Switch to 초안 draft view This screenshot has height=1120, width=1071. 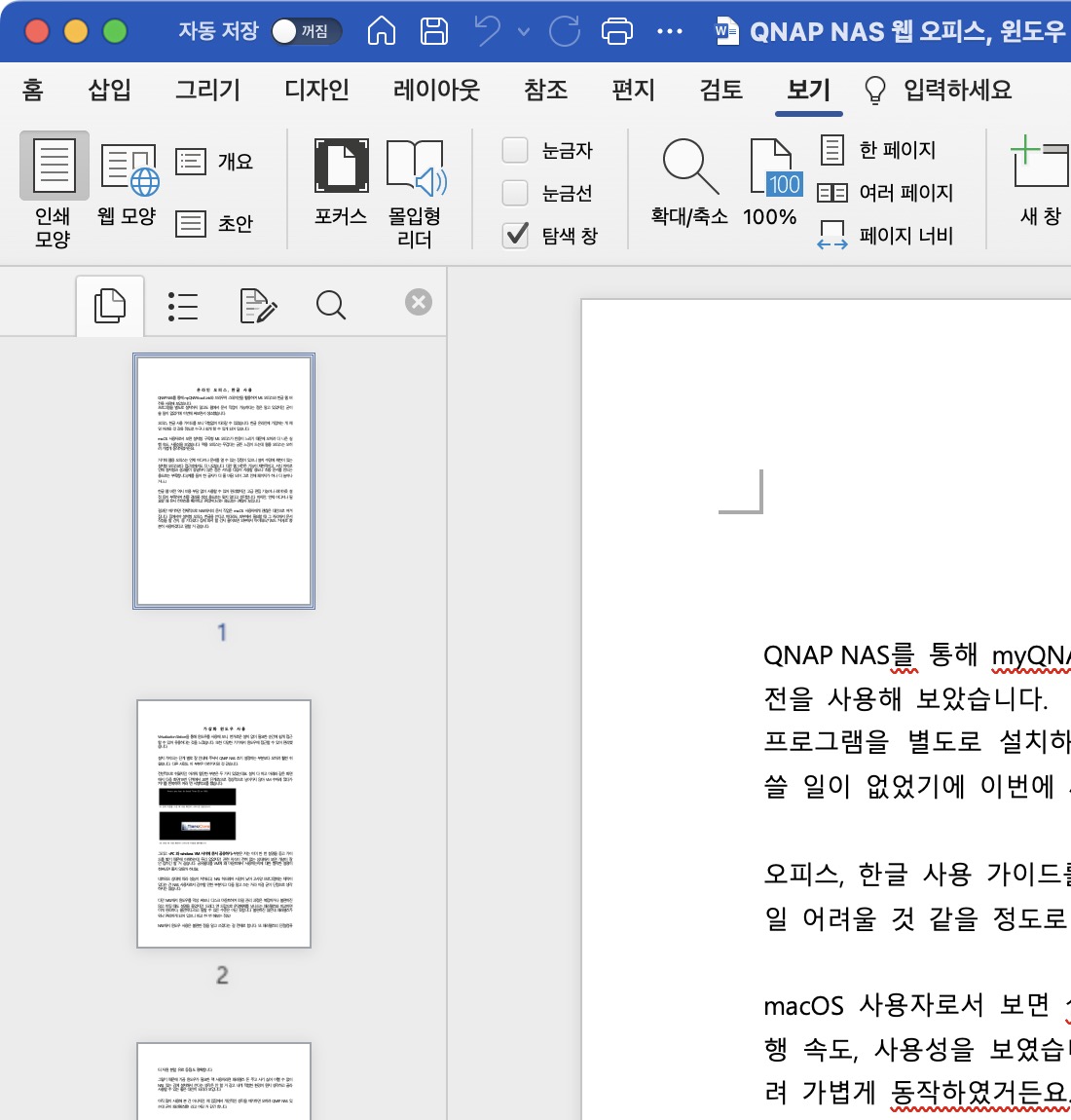[214, 224]
